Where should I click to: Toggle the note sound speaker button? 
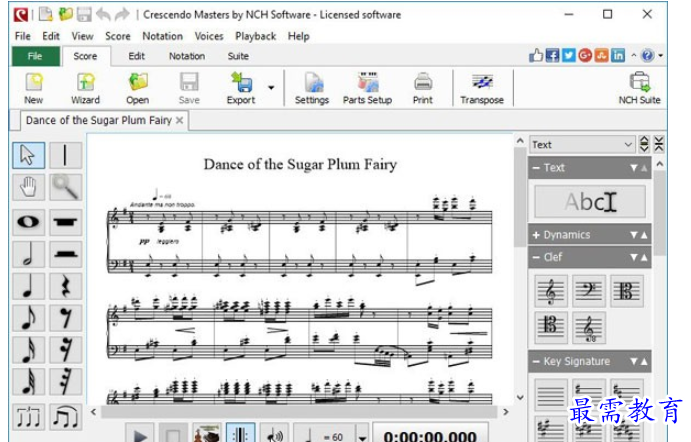[x=274, y=435]
